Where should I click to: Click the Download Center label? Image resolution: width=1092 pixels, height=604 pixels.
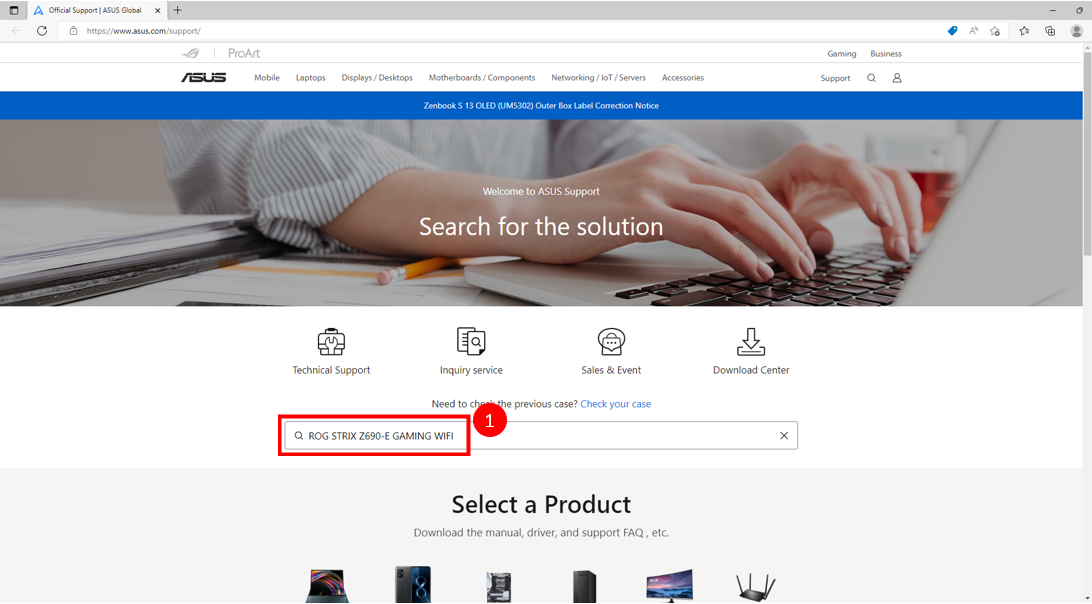[751, 370]
